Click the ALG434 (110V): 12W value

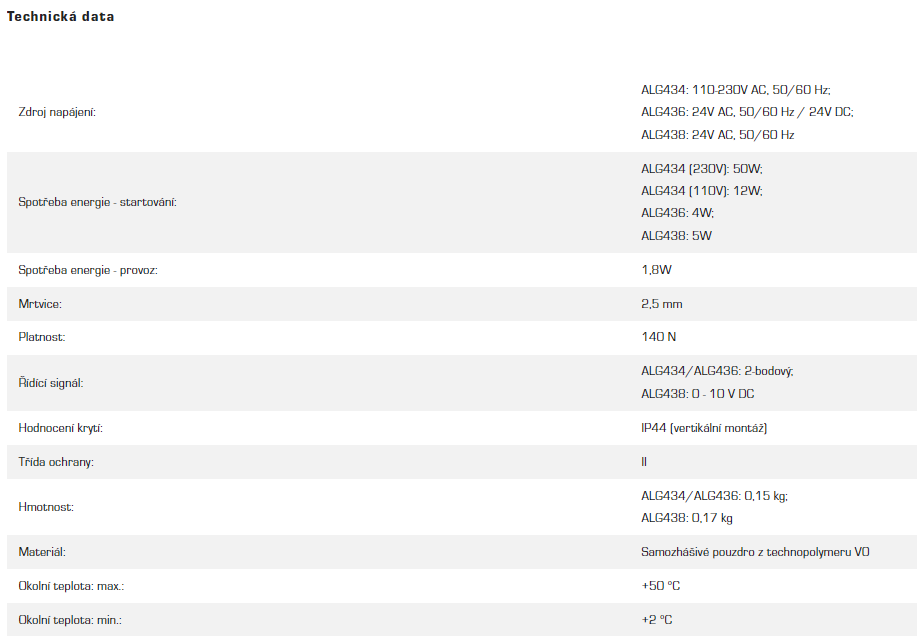pos(700,190)
